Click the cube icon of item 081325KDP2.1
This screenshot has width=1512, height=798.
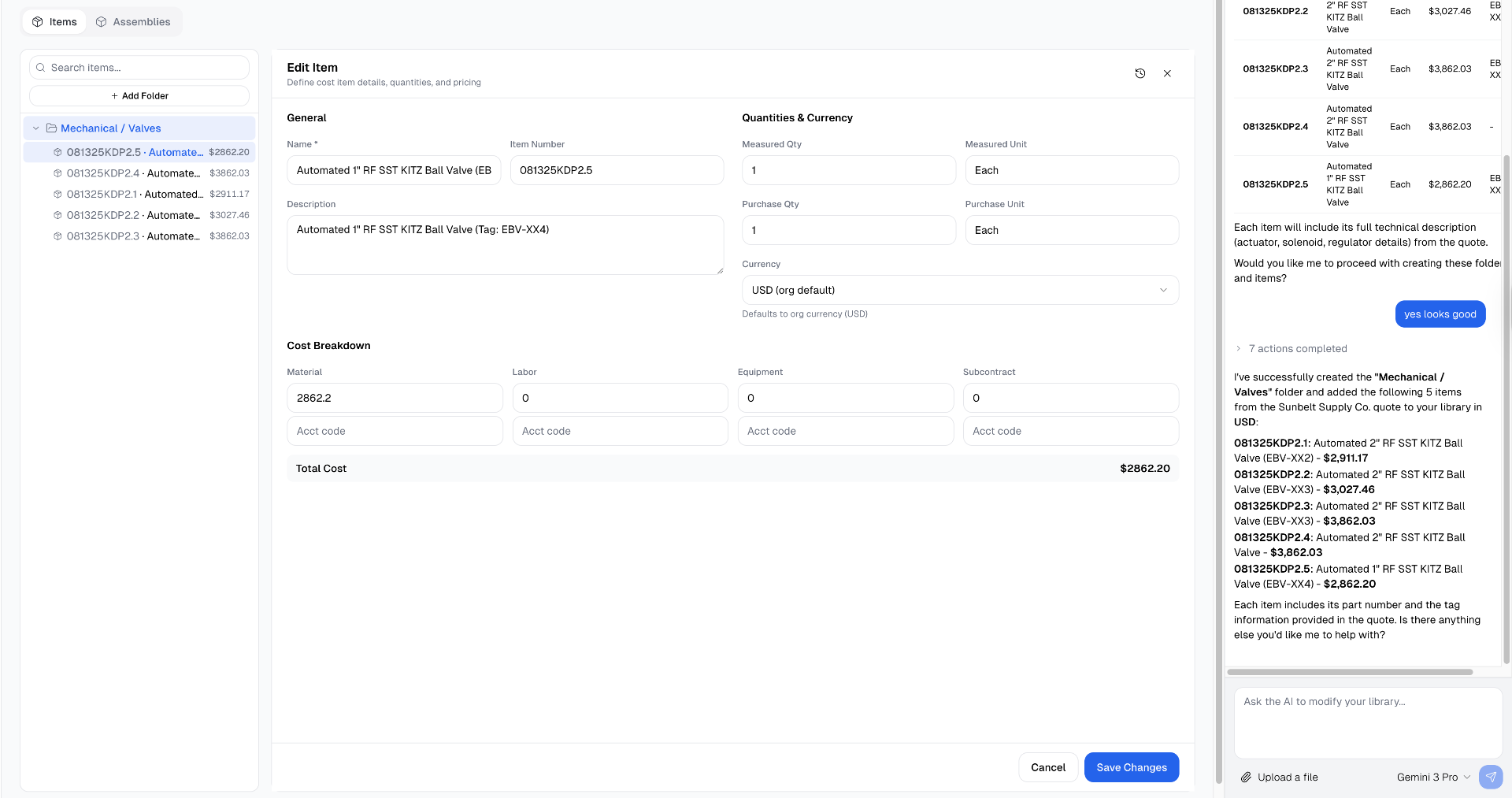pos(57,194)
